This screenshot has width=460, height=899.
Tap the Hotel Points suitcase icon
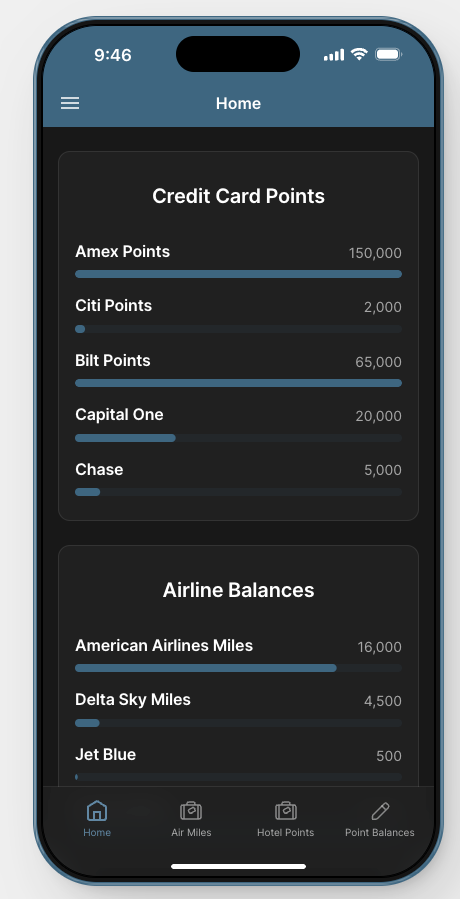click(x=286, y=811)
